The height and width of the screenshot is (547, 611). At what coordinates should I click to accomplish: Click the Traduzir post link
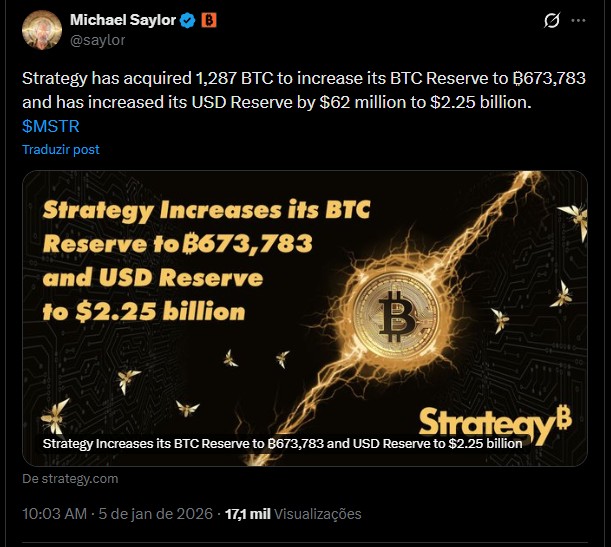61,149
